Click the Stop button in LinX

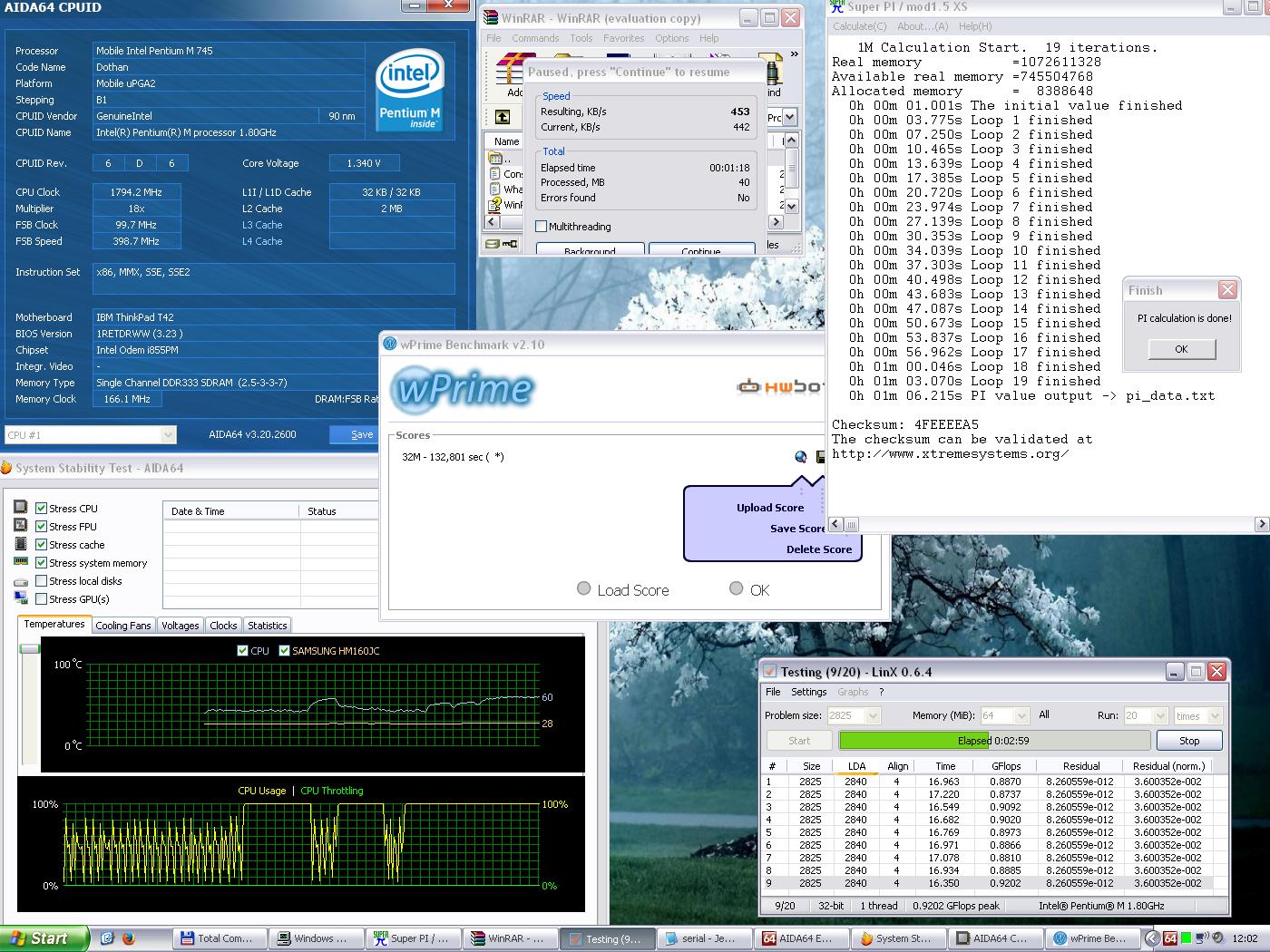point(1188,741)
